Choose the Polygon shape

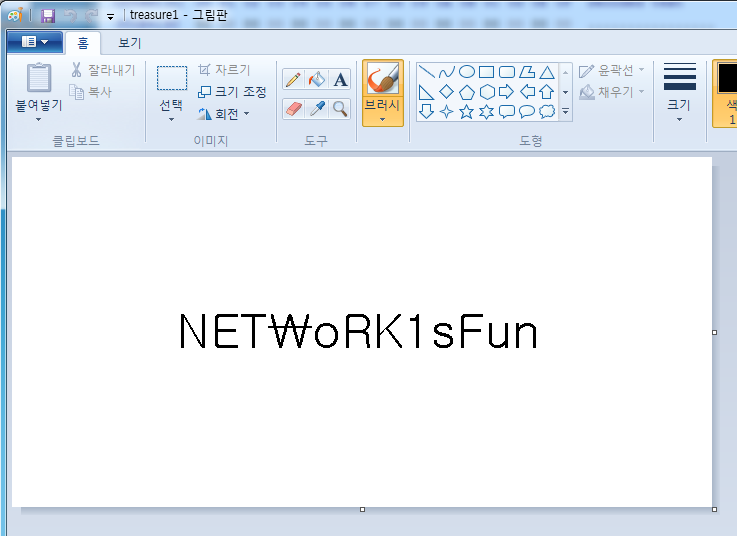point(527,72)
